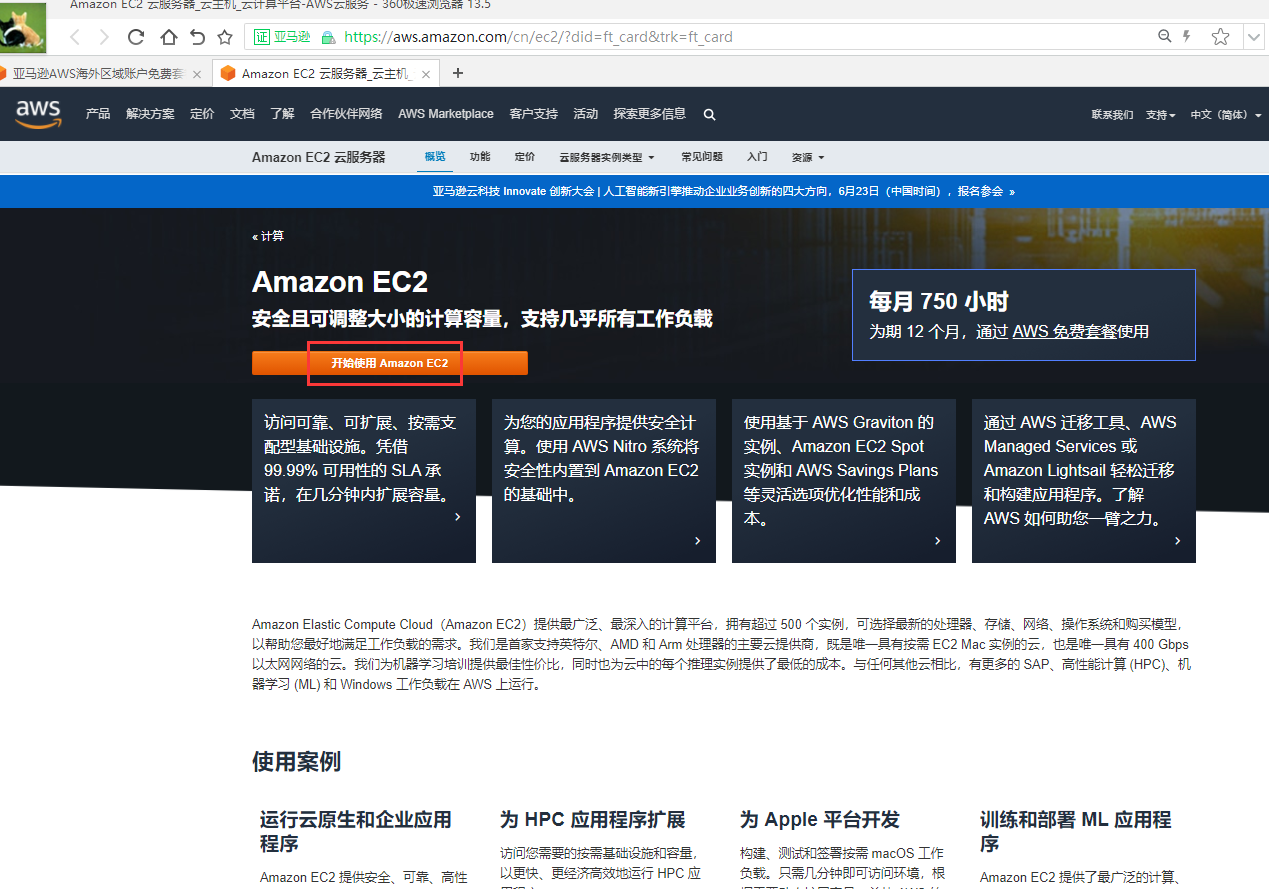Click the AWS 免费套餐 link

[x=1064, y=331]
